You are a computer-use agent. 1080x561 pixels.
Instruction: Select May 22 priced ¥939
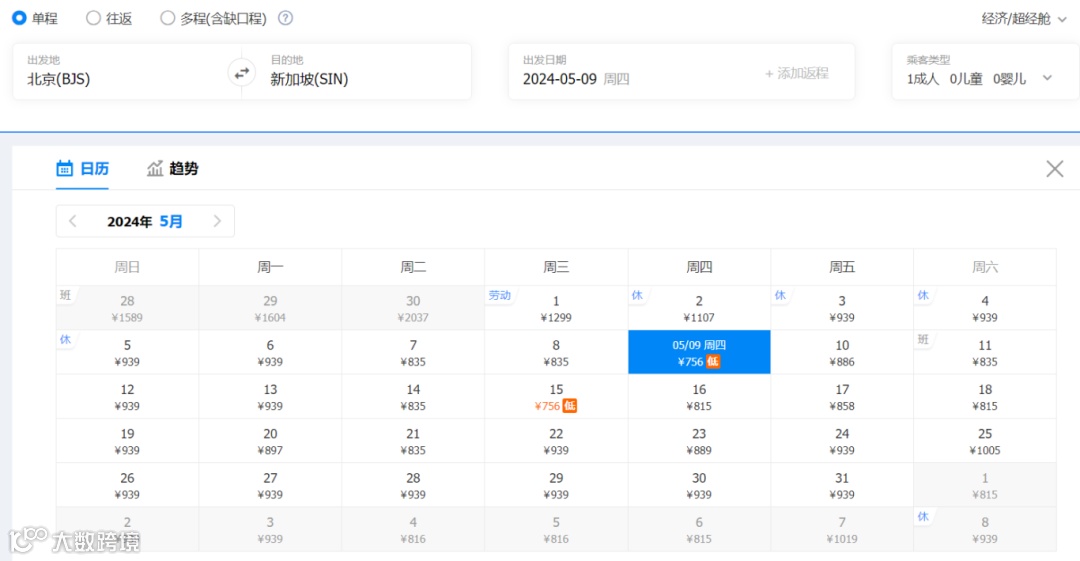(556, 441)
